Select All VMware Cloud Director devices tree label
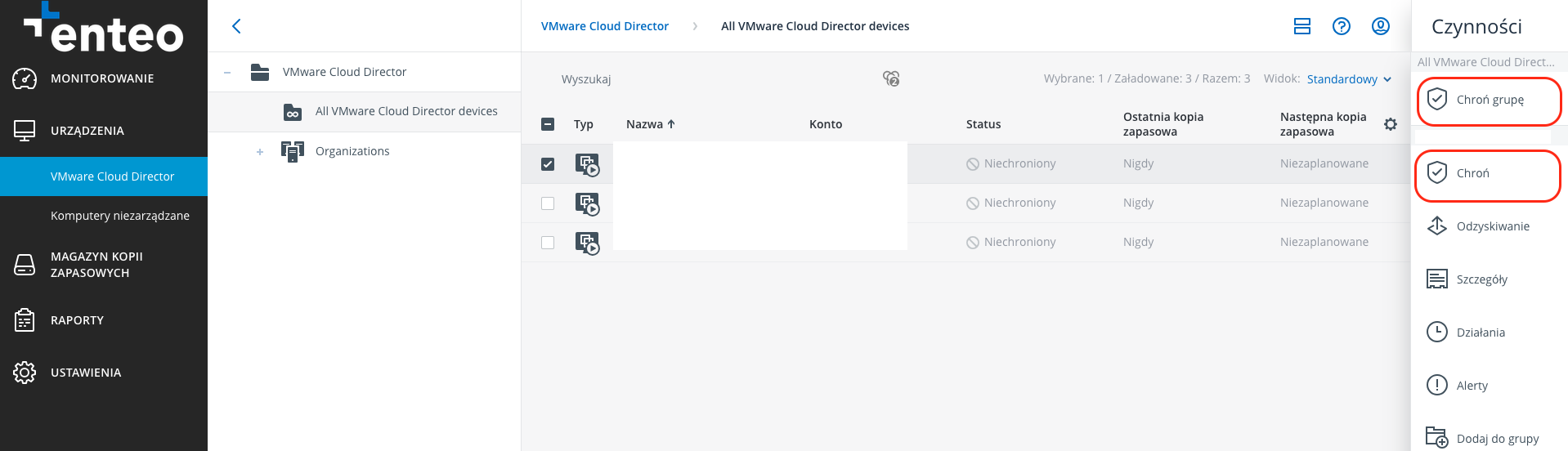The image size is (1568, 451). point(406,111)
